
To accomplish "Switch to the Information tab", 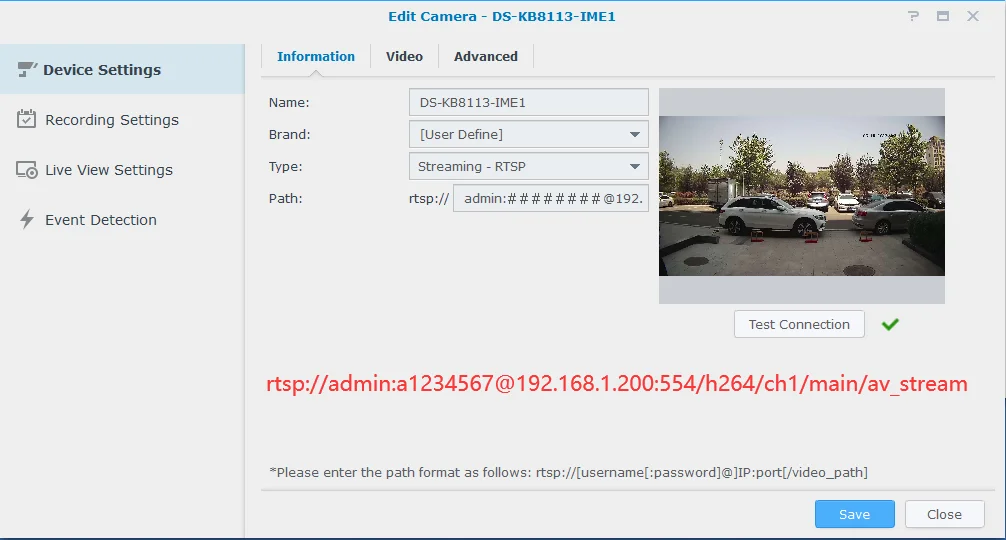I will click(316, 56).
